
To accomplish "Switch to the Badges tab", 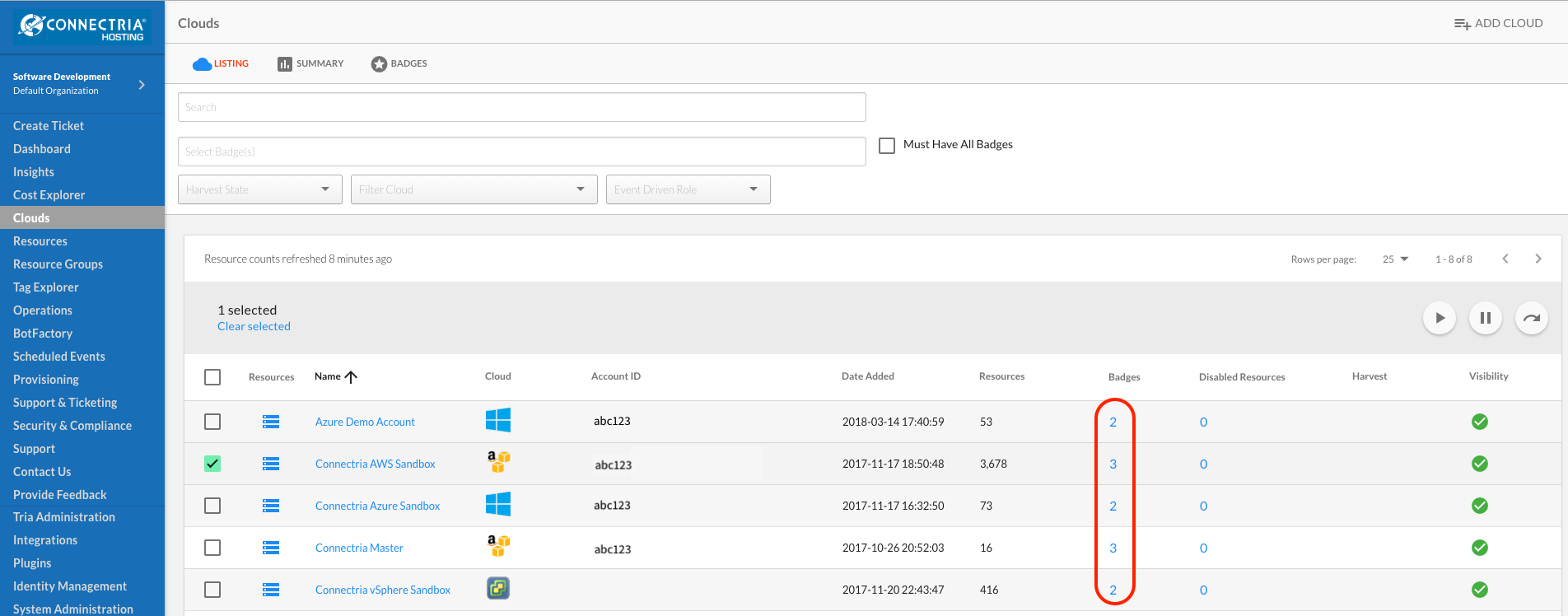I will 399,63.
